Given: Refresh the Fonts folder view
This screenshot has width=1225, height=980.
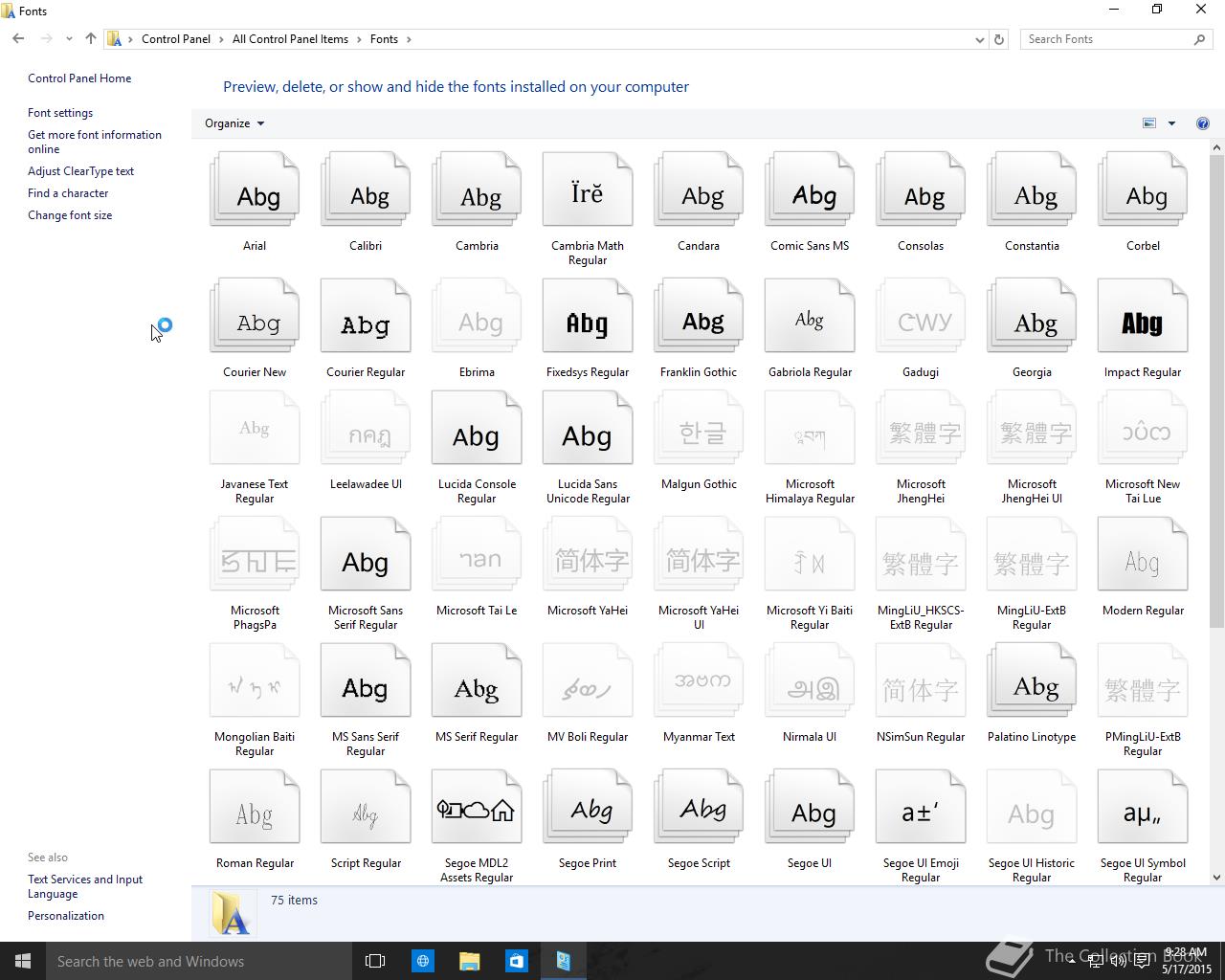Looking at the screenshot, I should click(999, 39).
